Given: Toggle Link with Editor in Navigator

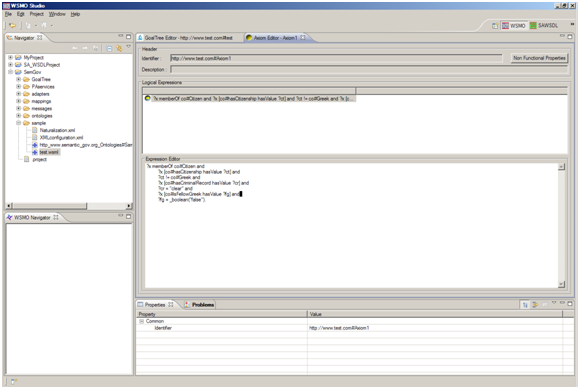Looking at the screenshot, I should pos(119,48).
